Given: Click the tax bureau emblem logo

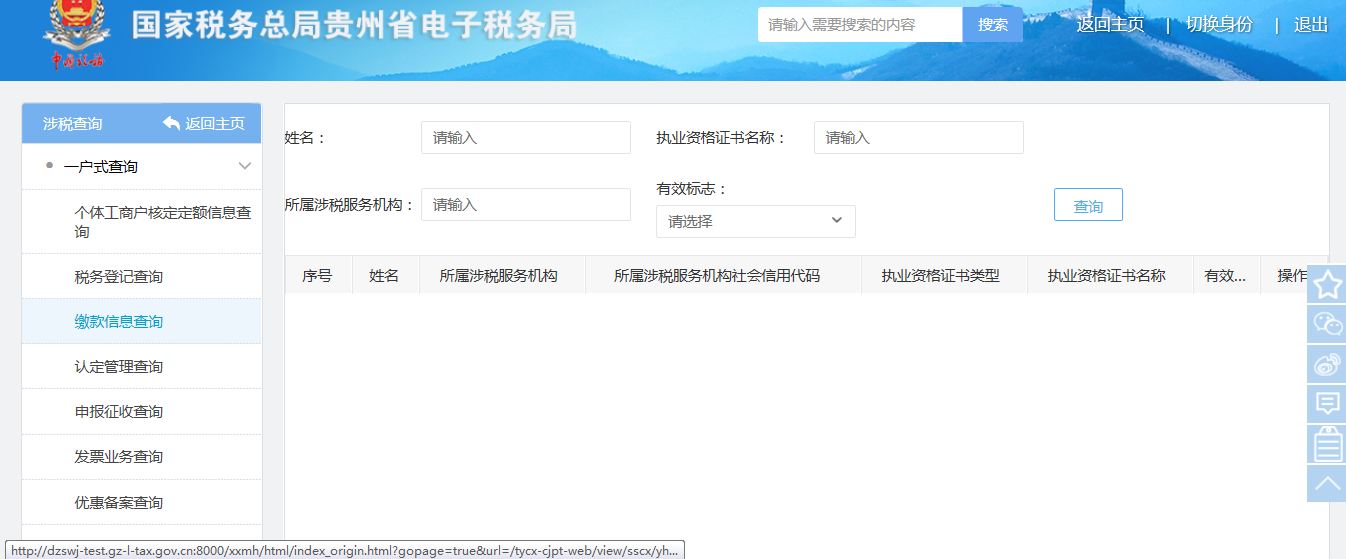Looking at the screenshot, I should pos(77,35).
